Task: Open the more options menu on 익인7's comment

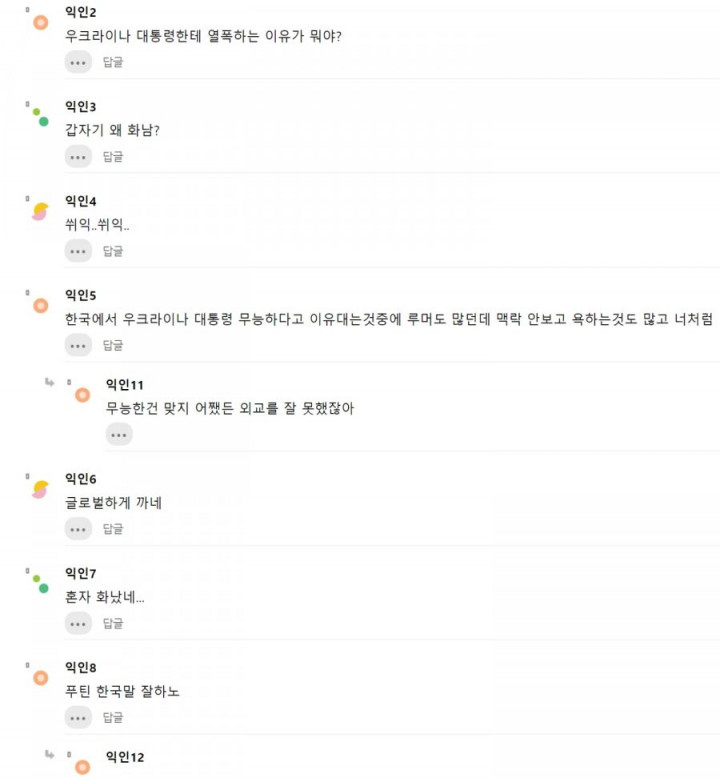Action: [x=78, y=624]
